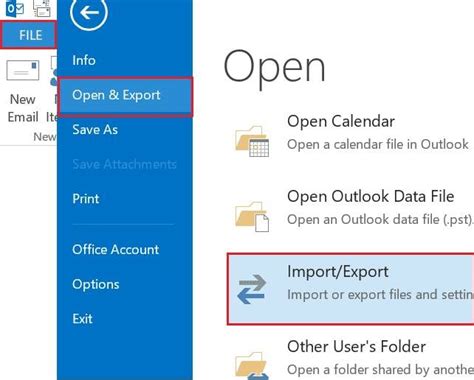
Task: Click the Print menu entry
Action: 86,199
